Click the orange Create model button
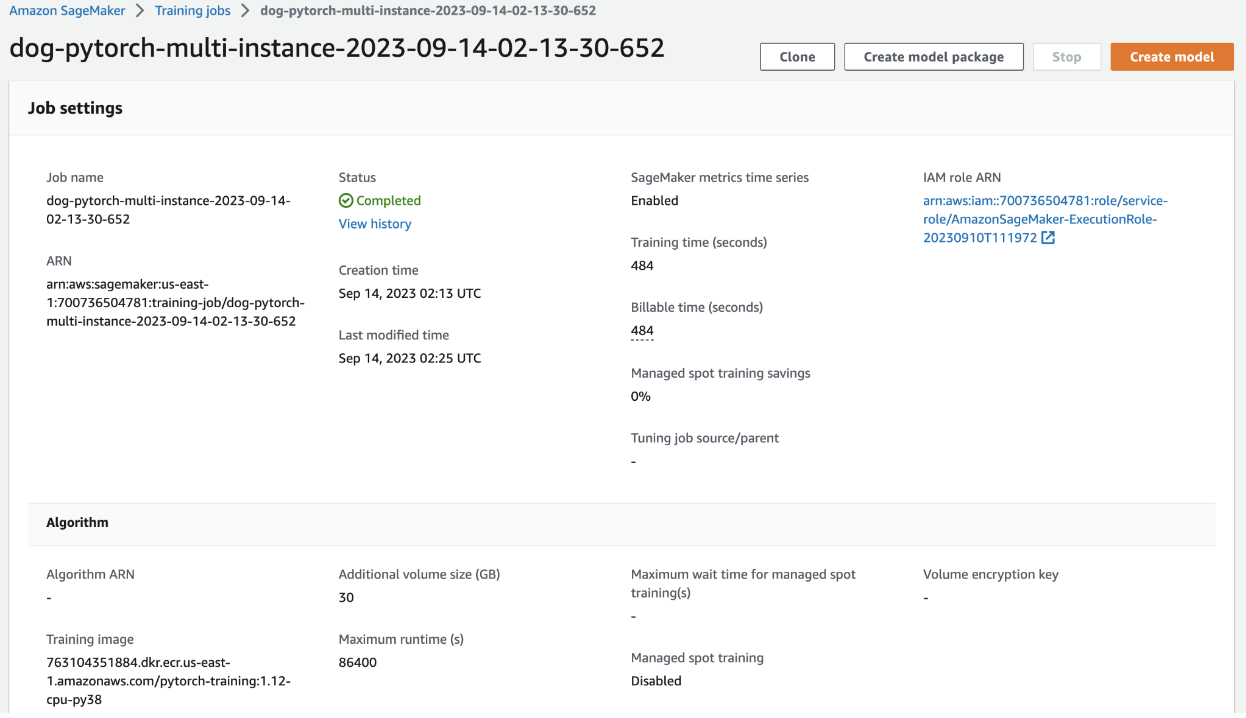 tap(1172, 57)
